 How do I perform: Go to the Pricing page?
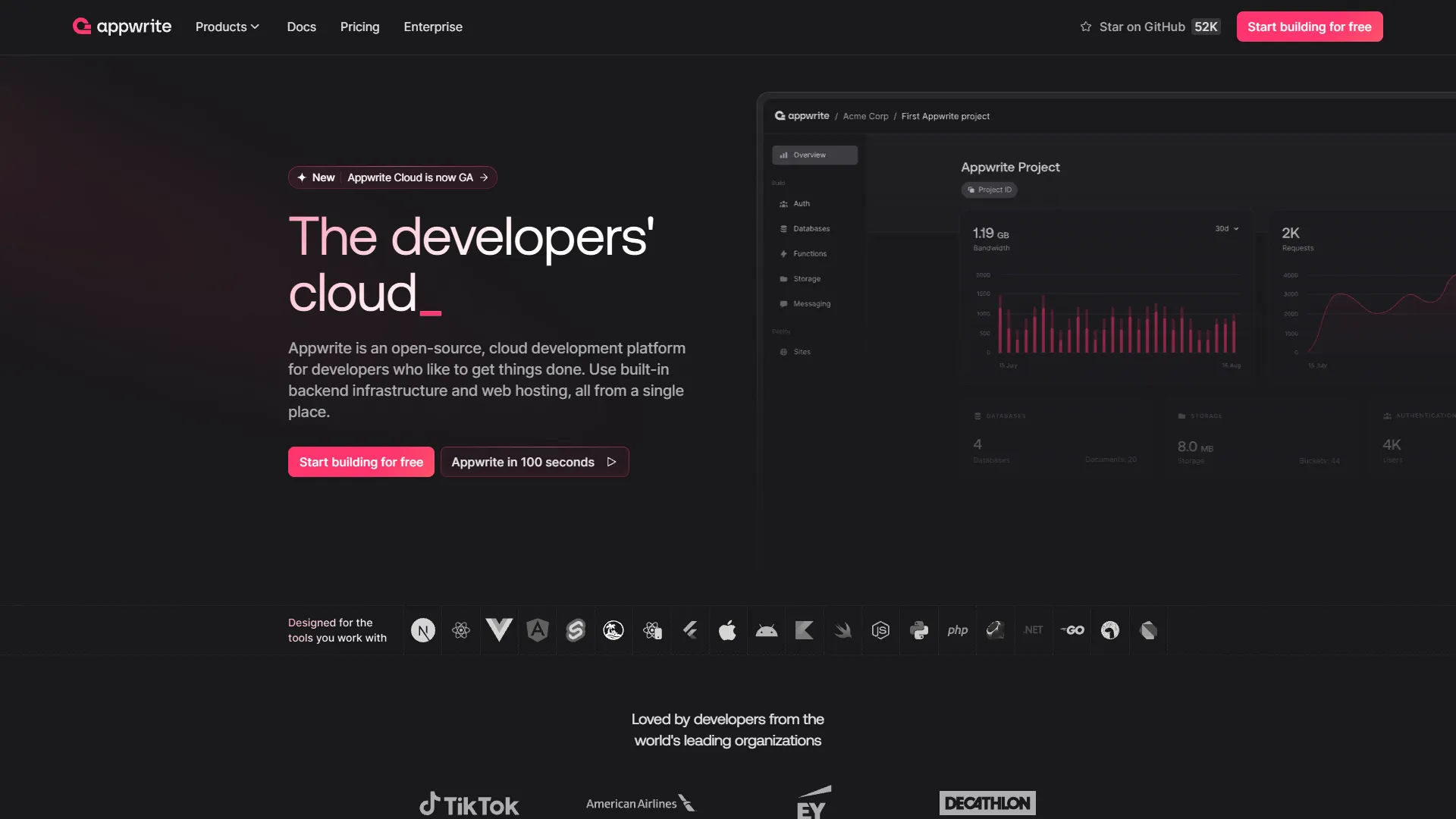359,27
